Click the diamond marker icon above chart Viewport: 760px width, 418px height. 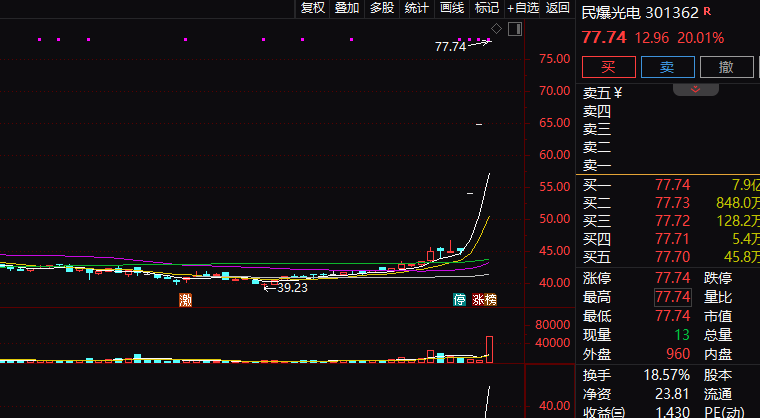pyautogui.click(x=495, y=27)
